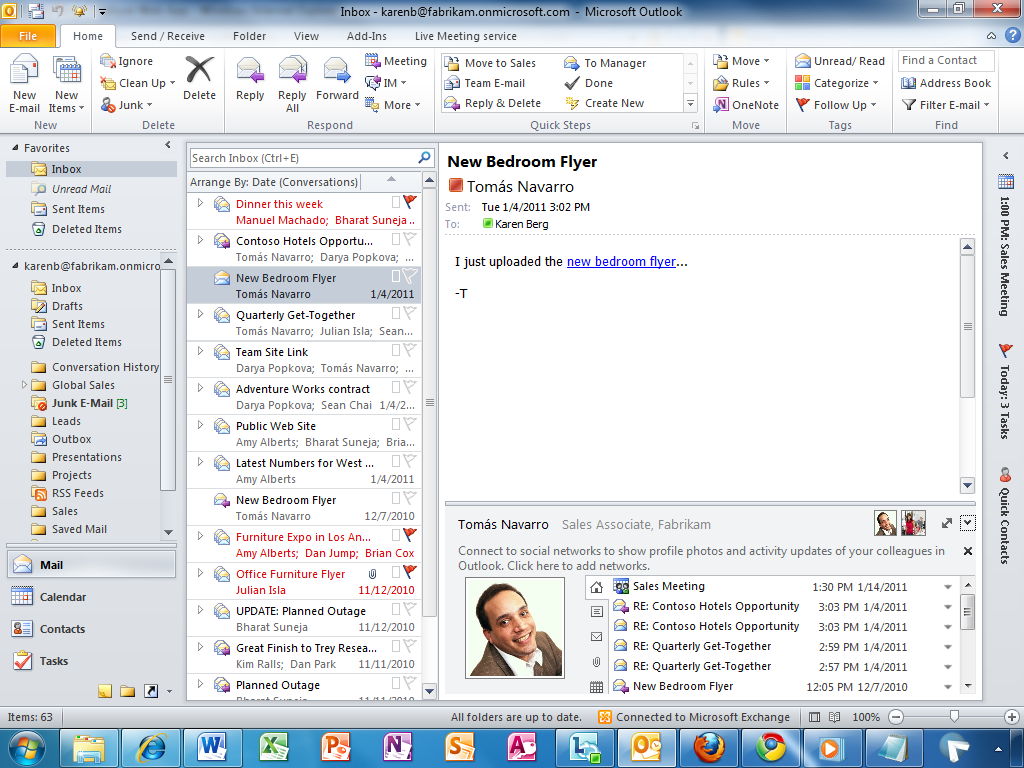
Task: Open the Follow Up flag menu
Action: pyautogui.click(x=836, y=104)
